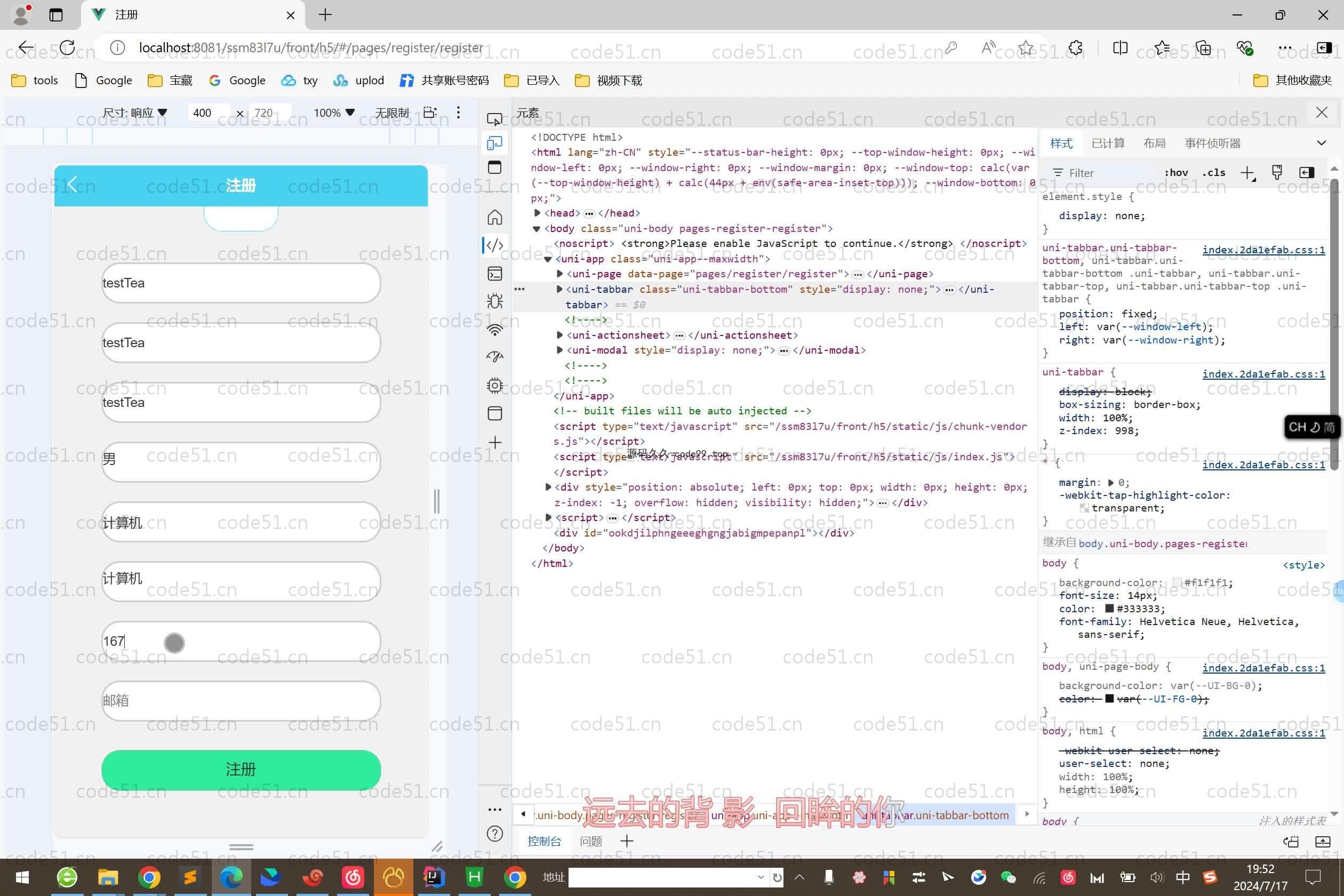Open DevTools help question mark icon
The width and height of the screenshot is (1344, 896).
click(495, 834)
